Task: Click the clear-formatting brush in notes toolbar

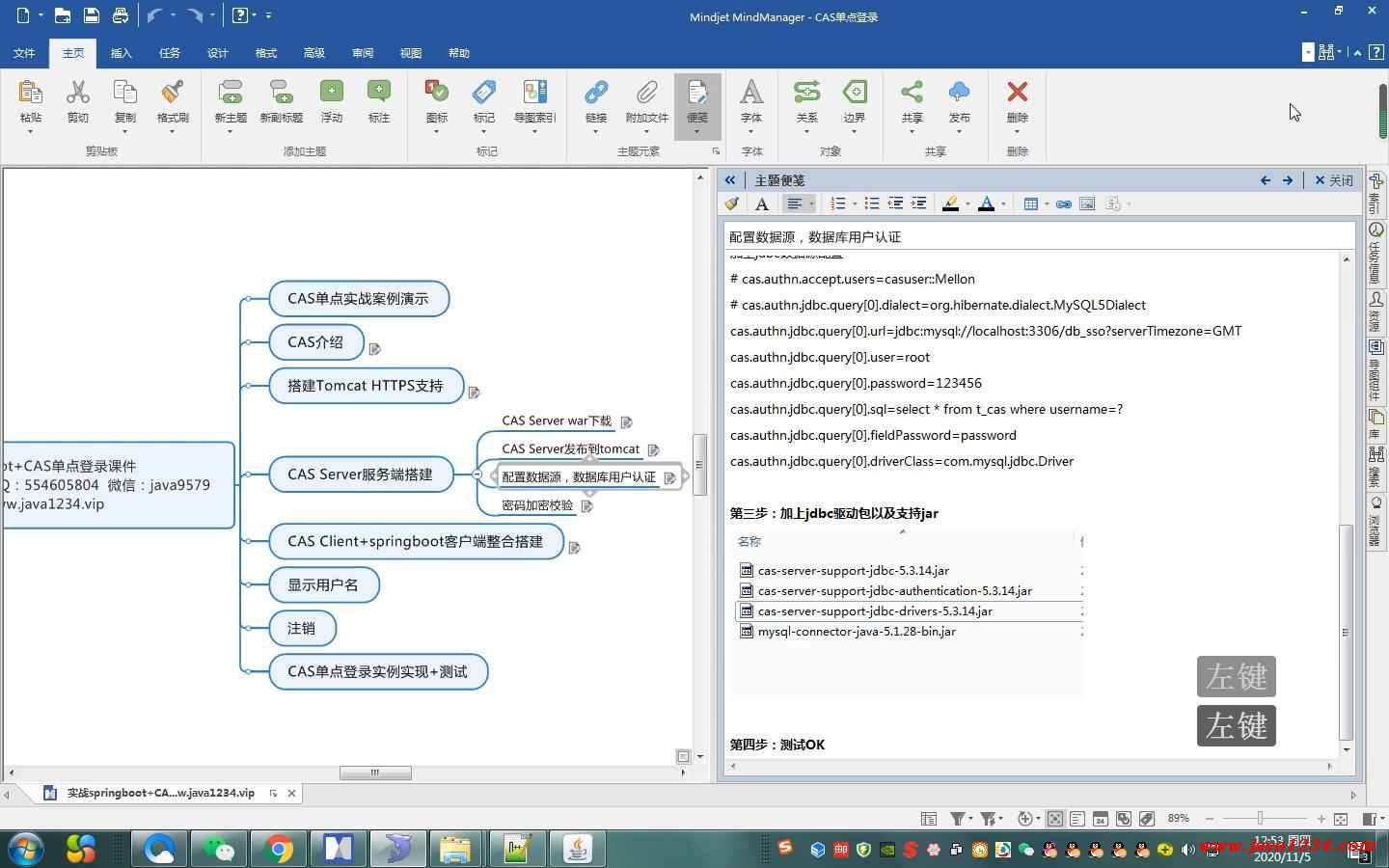Action: pos(732,203)
